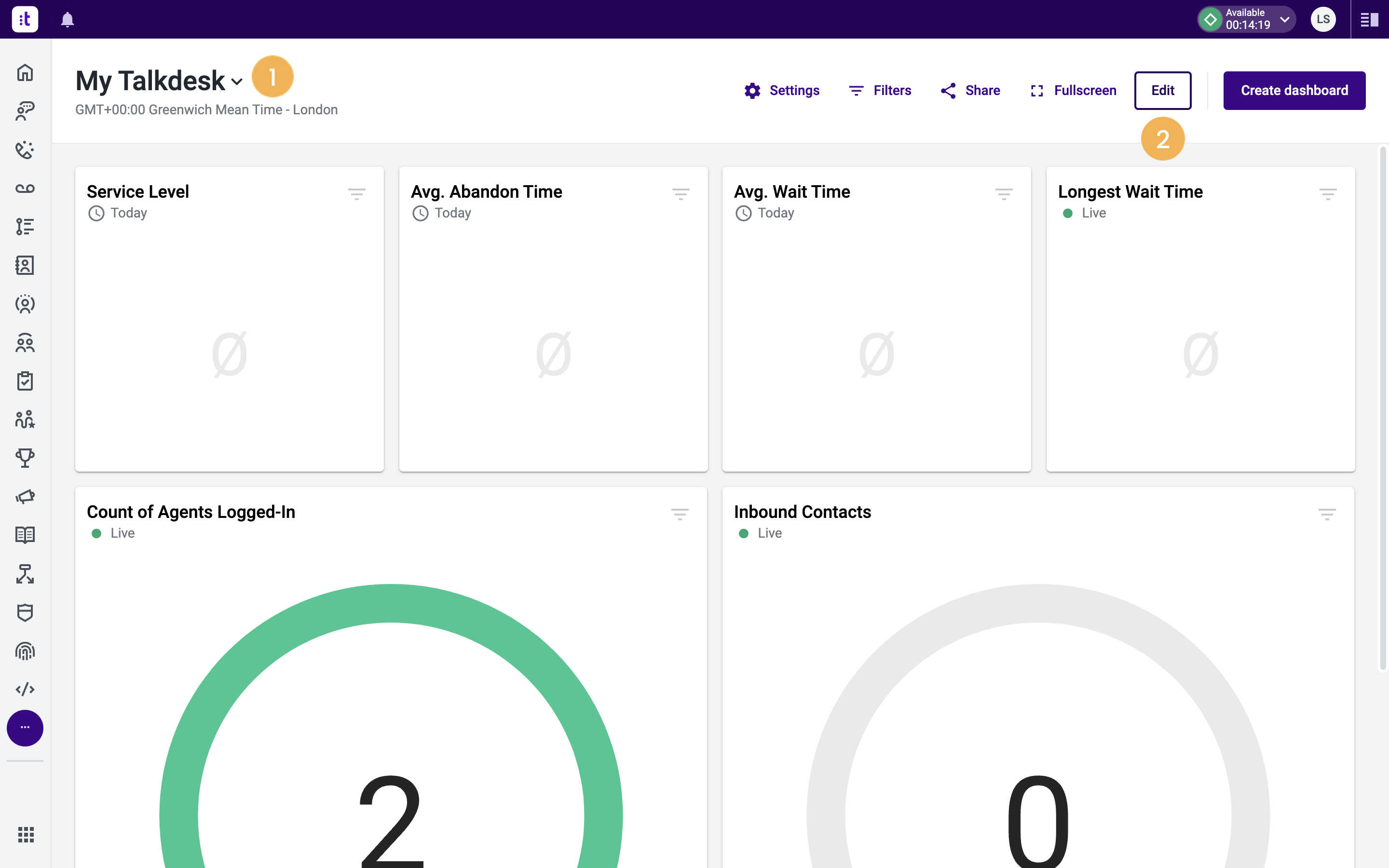Open the Avg. Abandon Time widget filter icon
This screenshot has height=868, width=1389.
[681, 194]
